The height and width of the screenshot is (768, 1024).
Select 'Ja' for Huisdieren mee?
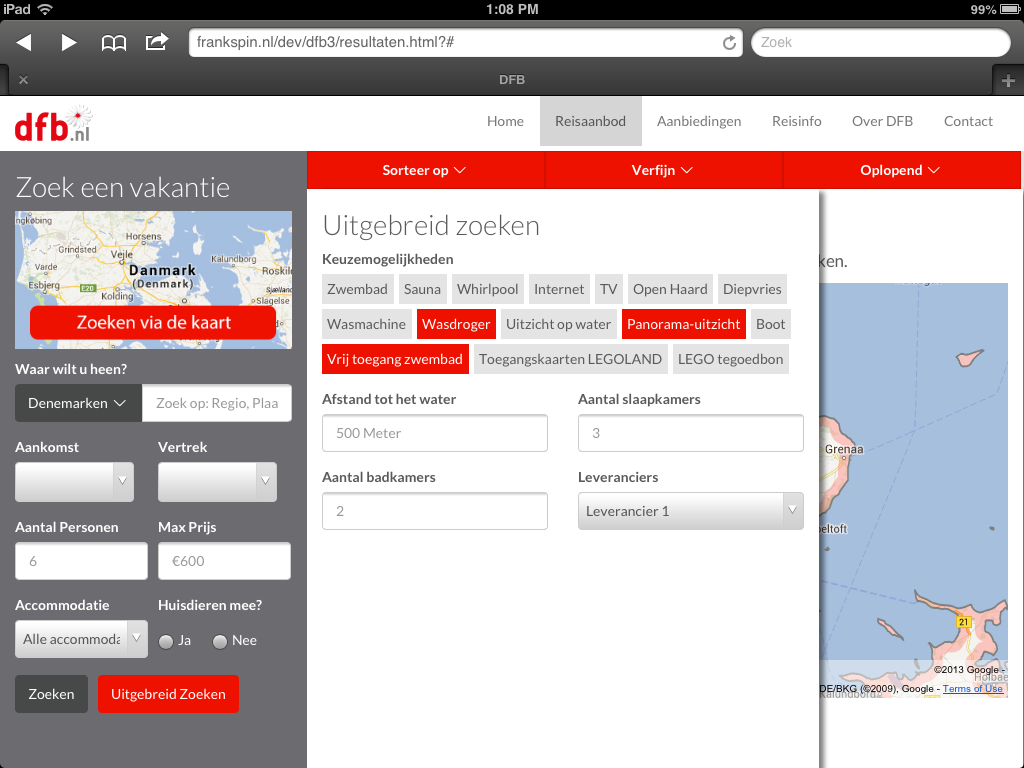coord(165,641)
